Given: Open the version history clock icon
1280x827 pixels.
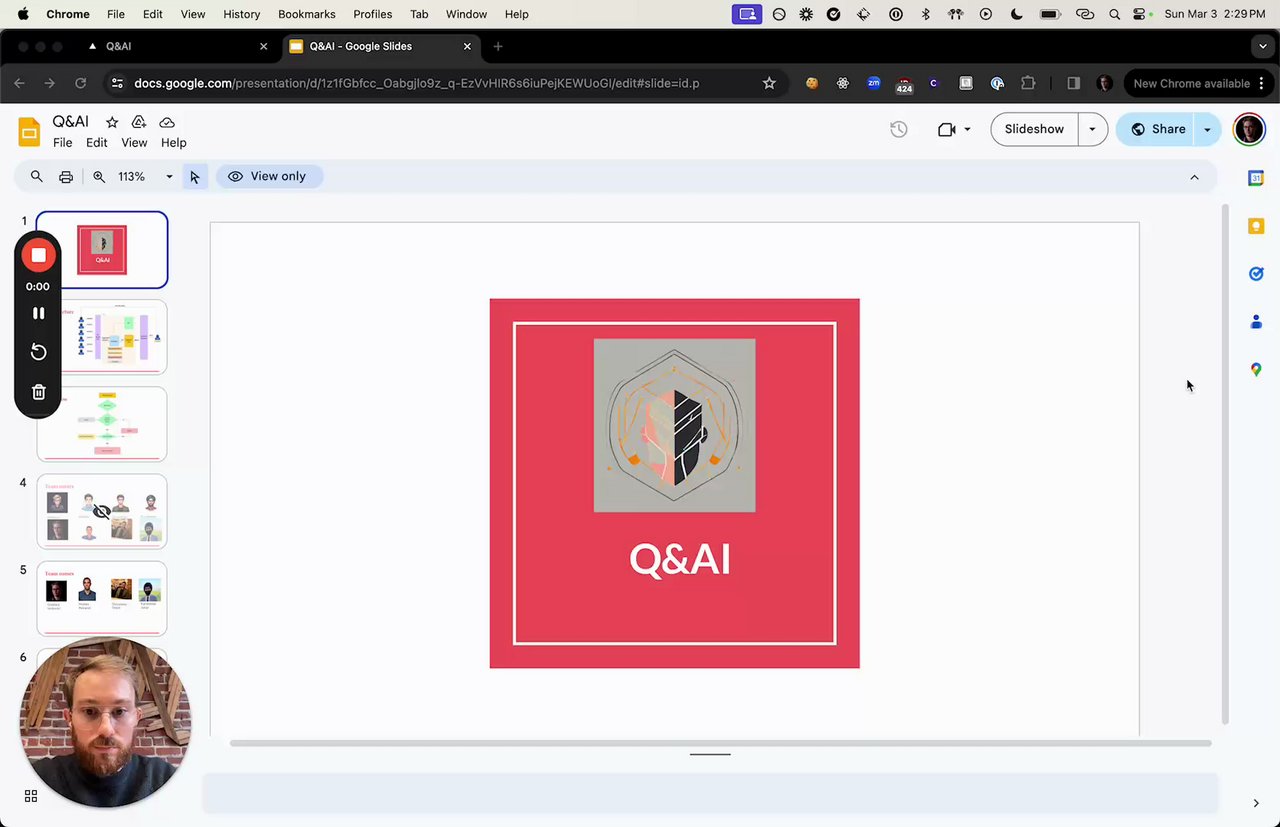Looking at the screenshot, I should click(x=899, y=129).
